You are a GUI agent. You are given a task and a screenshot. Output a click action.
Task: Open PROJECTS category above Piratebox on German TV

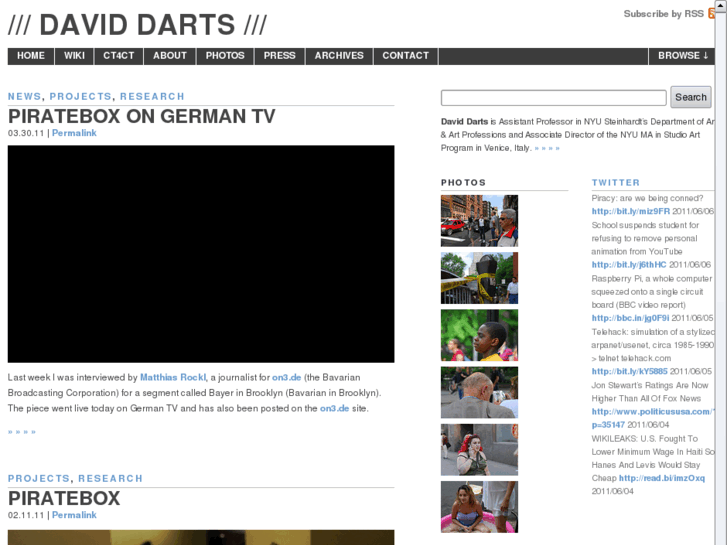81,96
